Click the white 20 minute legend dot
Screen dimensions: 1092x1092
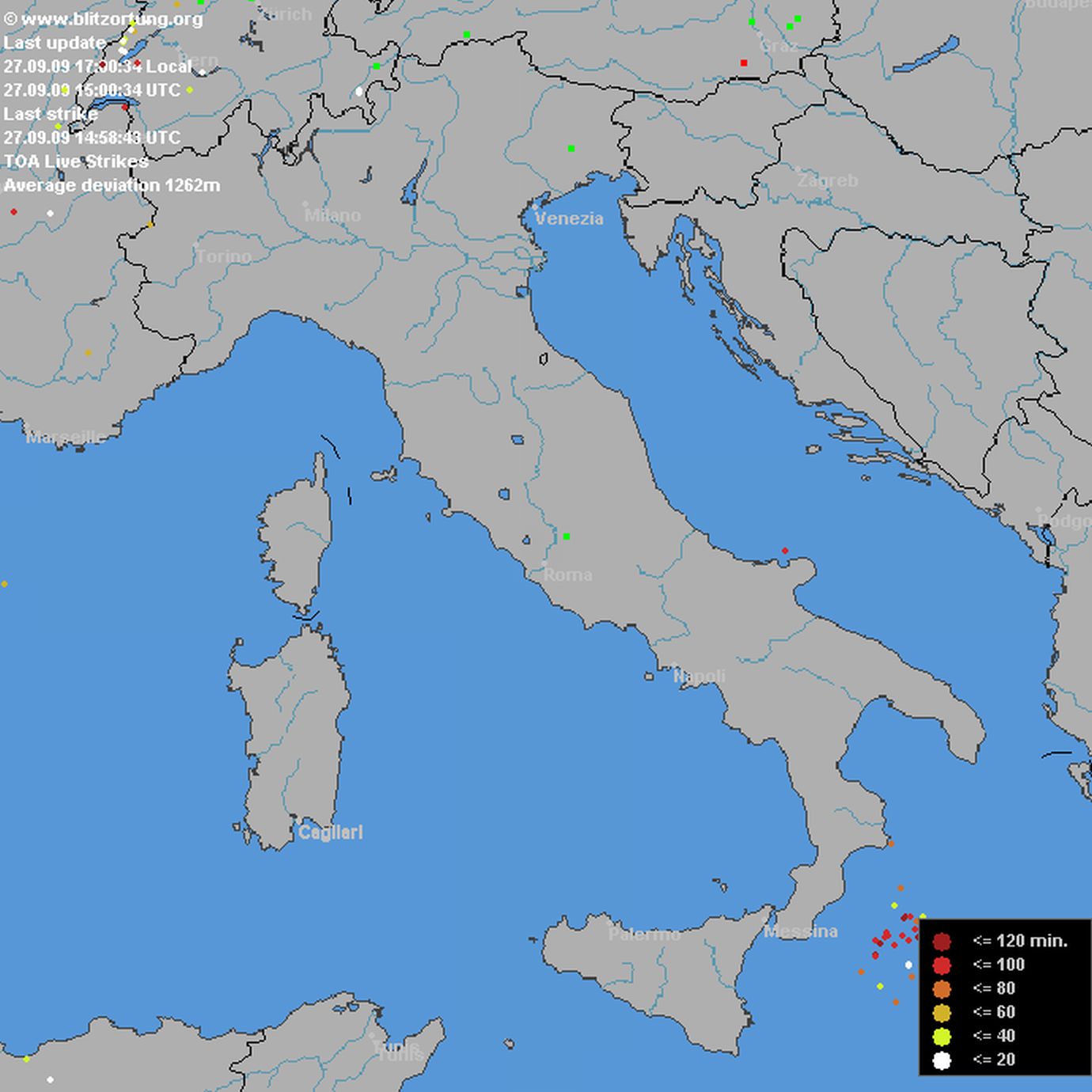tap(942, 1060)
